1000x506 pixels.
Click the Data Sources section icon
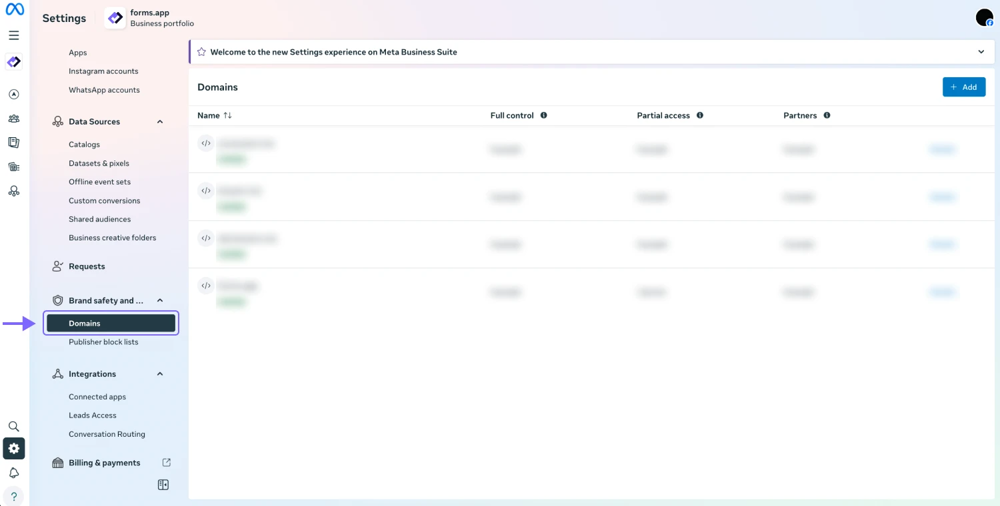click(58, 121)
